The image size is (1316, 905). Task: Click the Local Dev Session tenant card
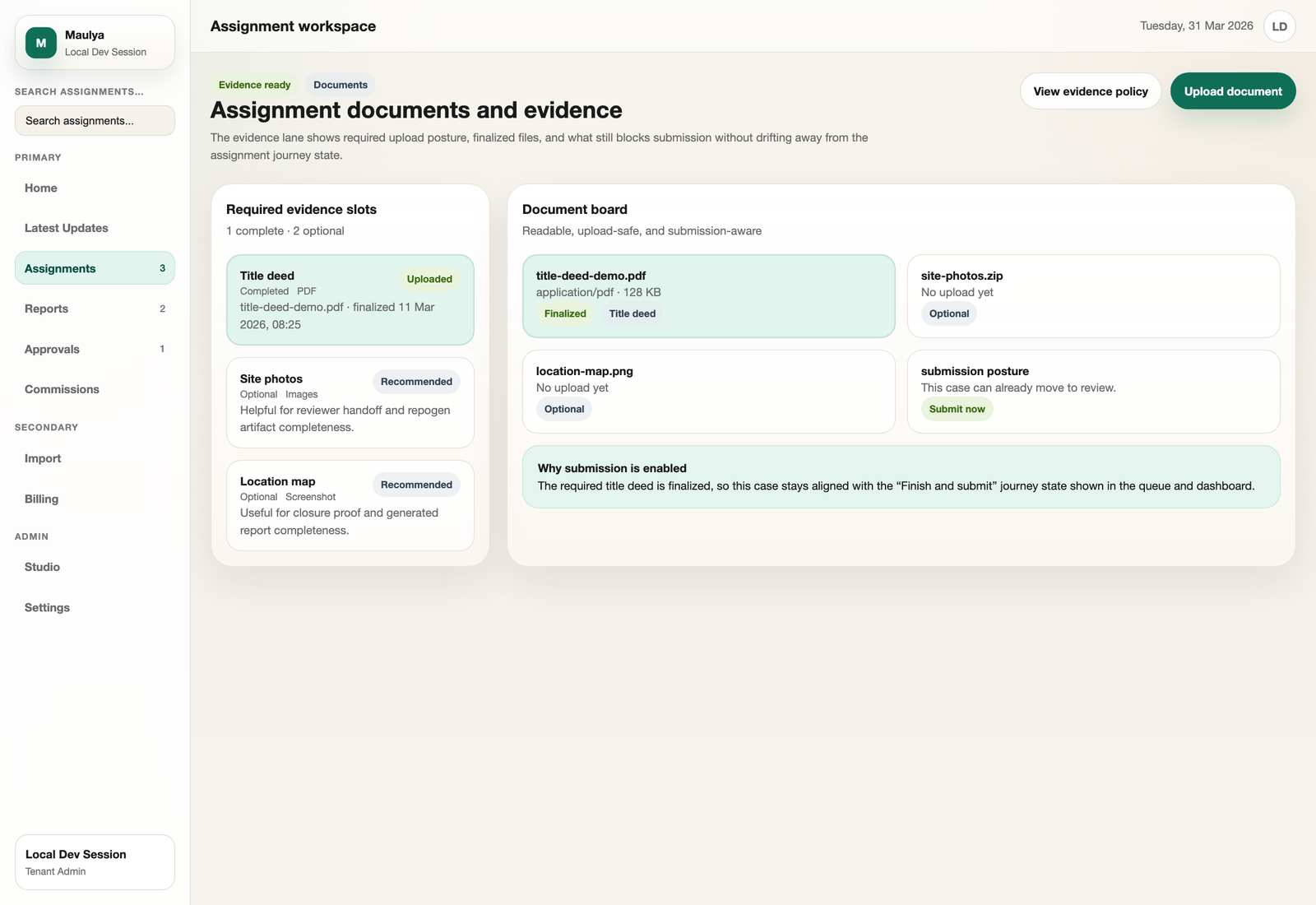[95, 861]
